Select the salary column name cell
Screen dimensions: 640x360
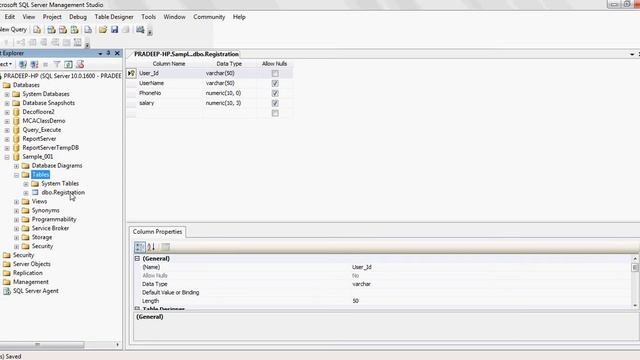pos(169,103)
